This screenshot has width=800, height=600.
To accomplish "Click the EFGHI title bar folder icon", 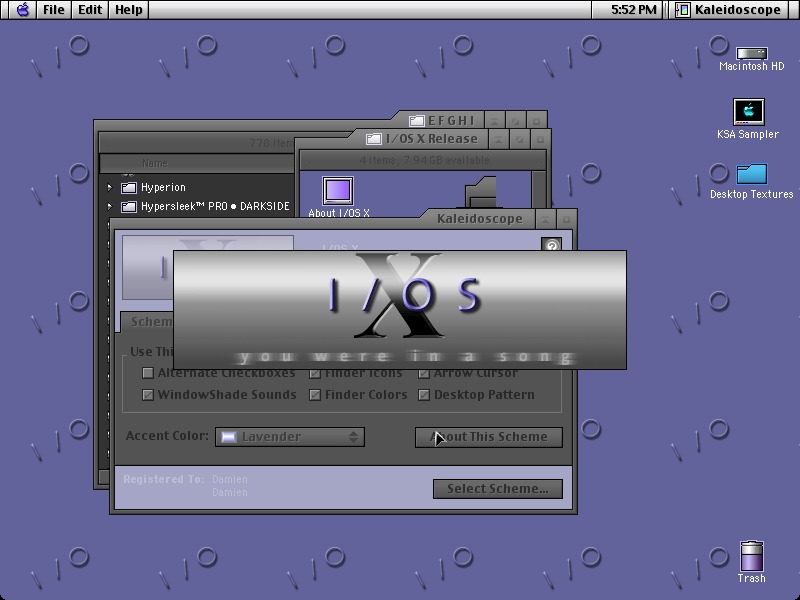I will pyautogui.click(x=417, y=120).
